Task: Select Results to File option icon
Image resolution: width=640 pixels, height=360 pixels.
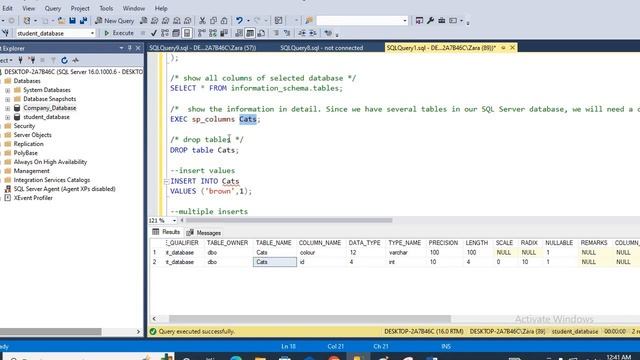Action: (261, 33)
